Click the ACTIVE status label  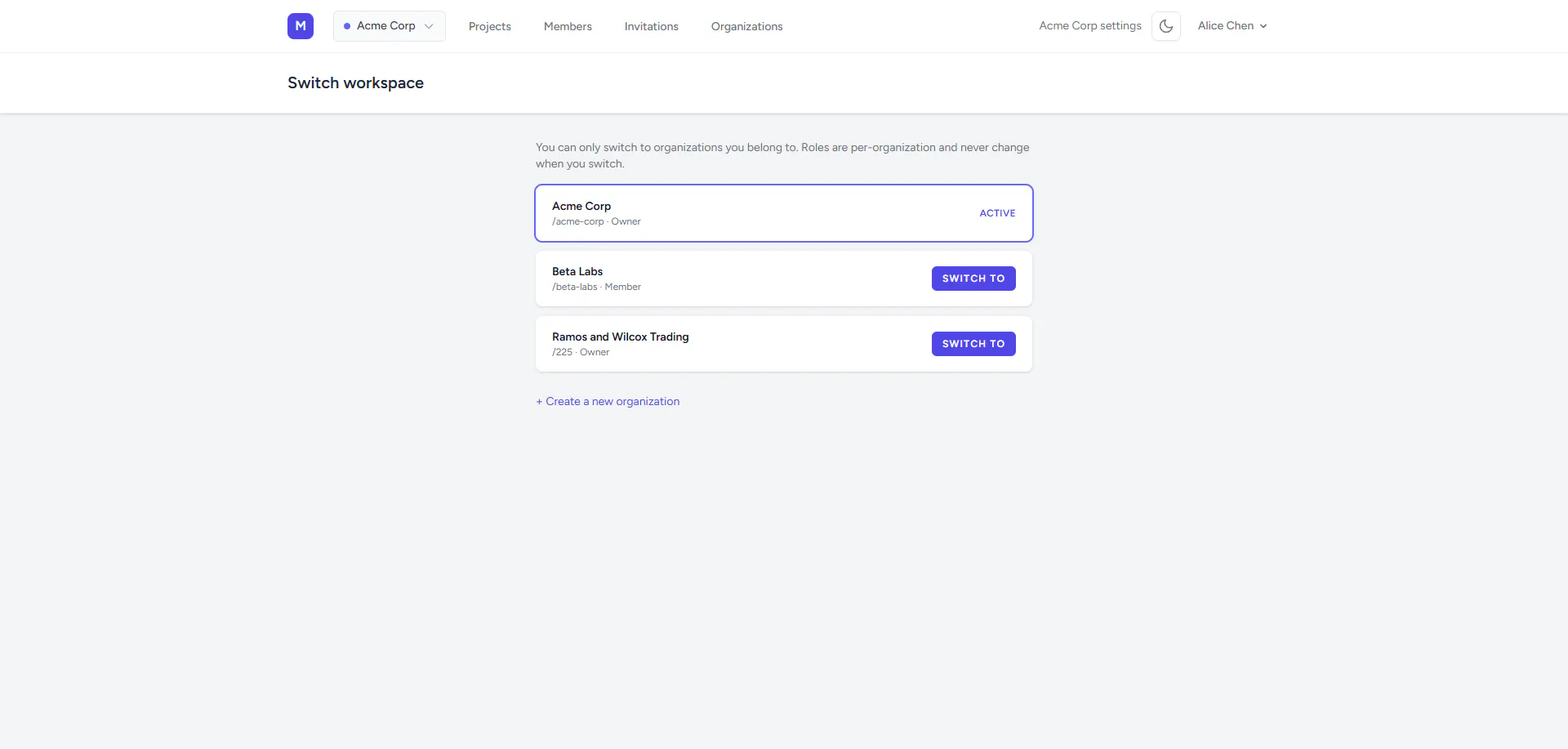pos(997,213)
